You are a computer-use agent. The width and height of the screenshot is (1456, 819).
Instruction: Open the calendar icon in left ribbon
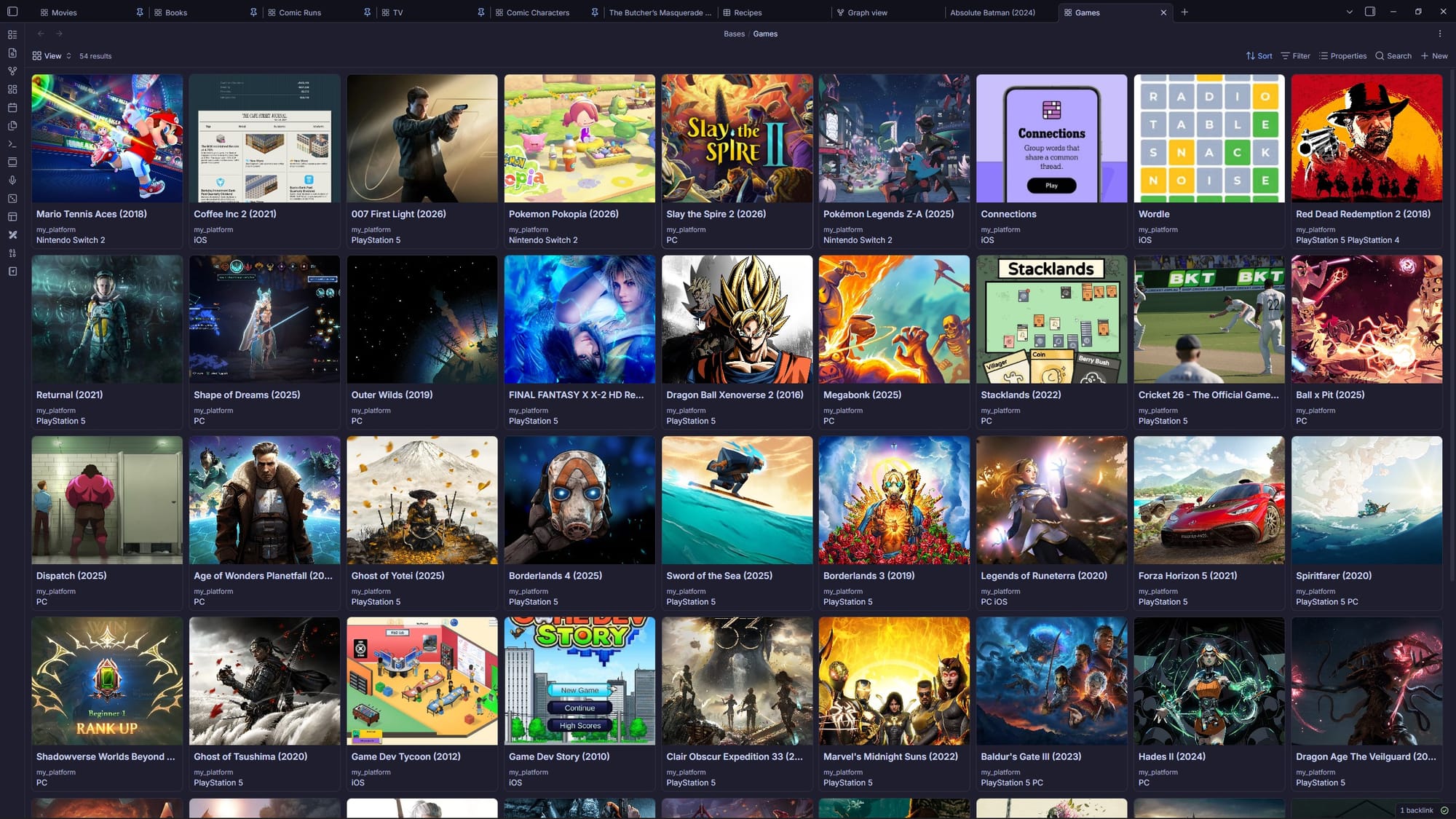pos(12,108)
